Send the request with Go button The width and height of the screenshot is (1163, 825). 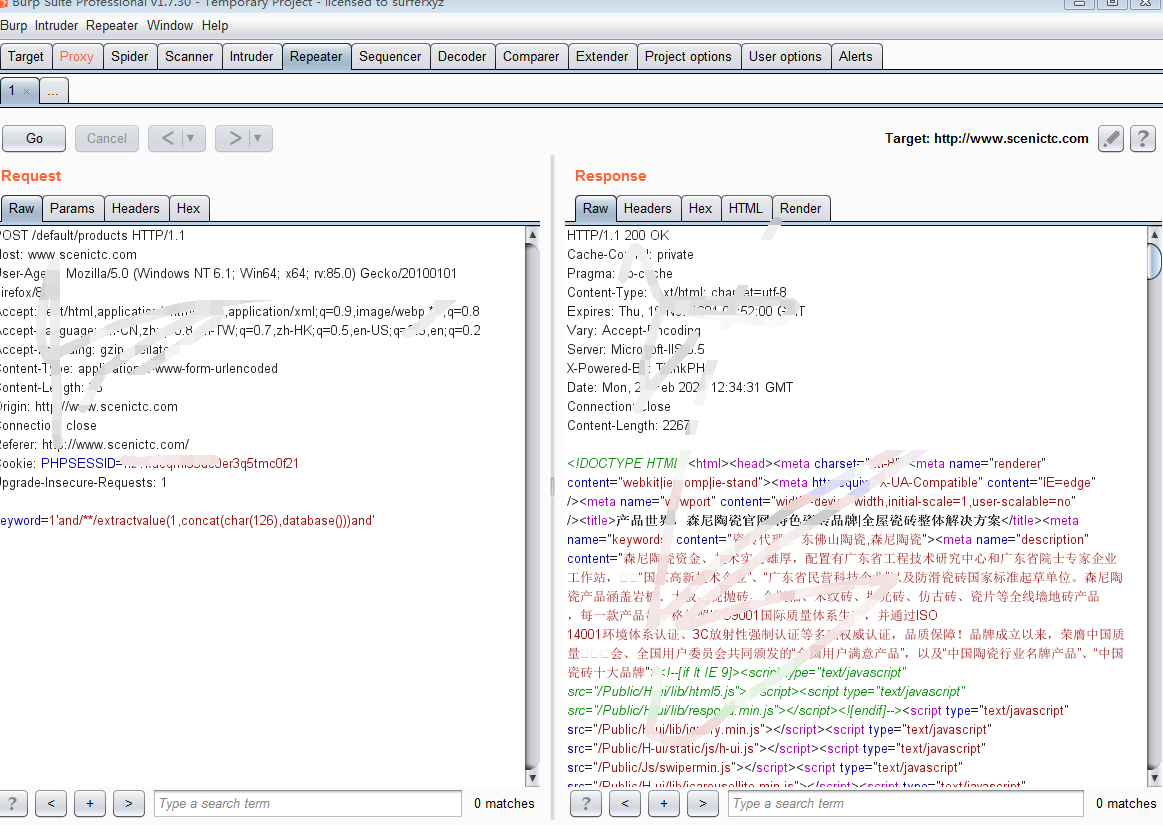[34, 138]
